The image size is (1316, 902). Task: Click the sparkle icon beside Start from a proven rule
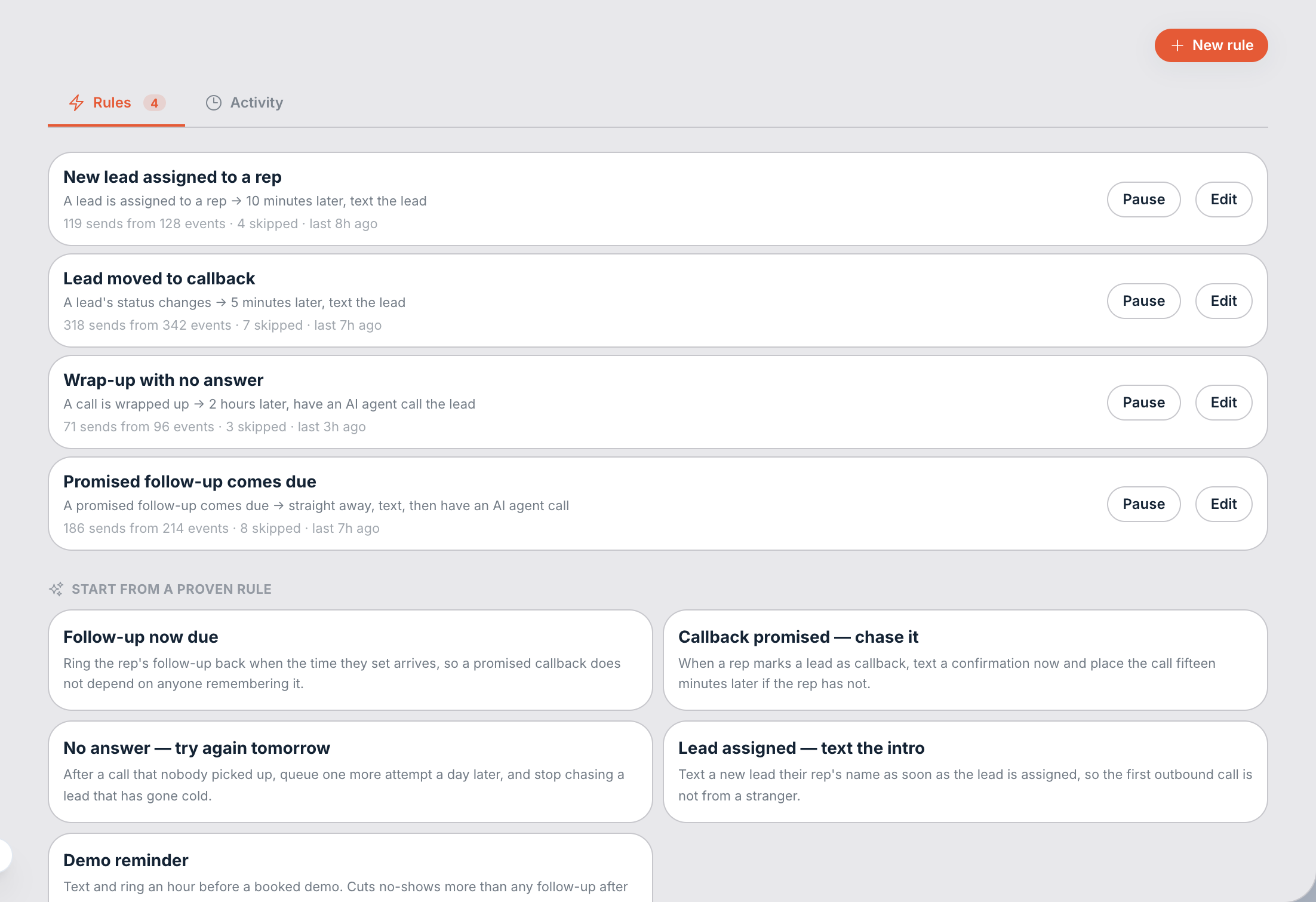(x=56, y=589)
